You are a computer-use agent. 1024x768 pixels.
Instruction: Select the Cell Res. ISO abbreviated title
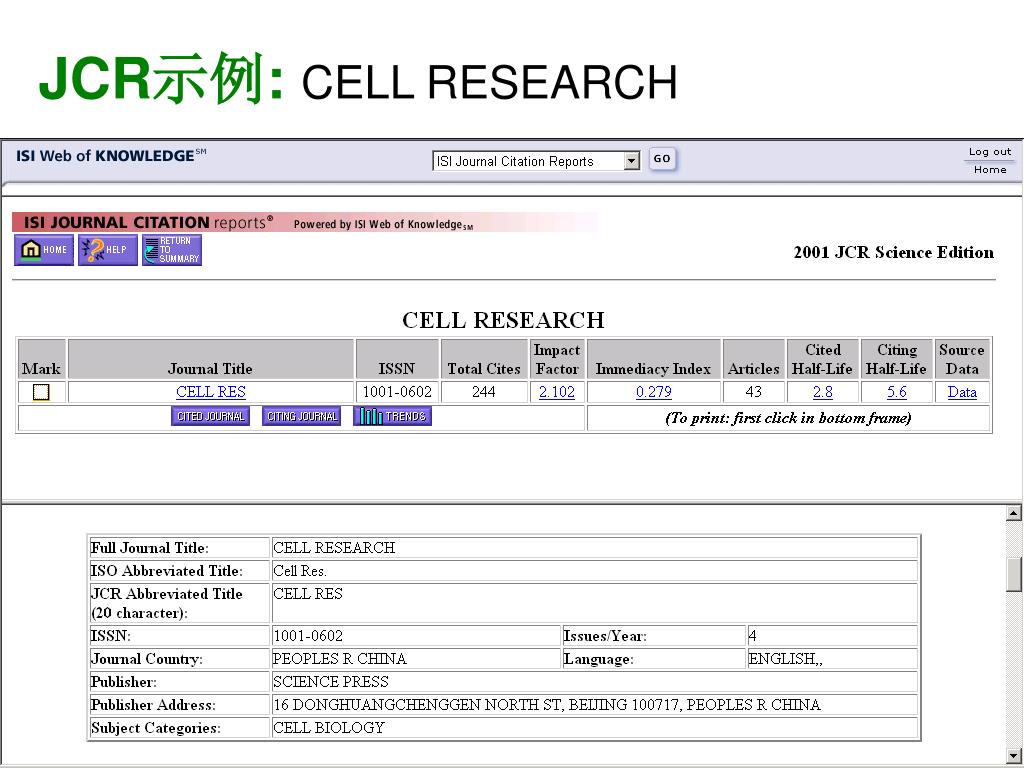300,571
